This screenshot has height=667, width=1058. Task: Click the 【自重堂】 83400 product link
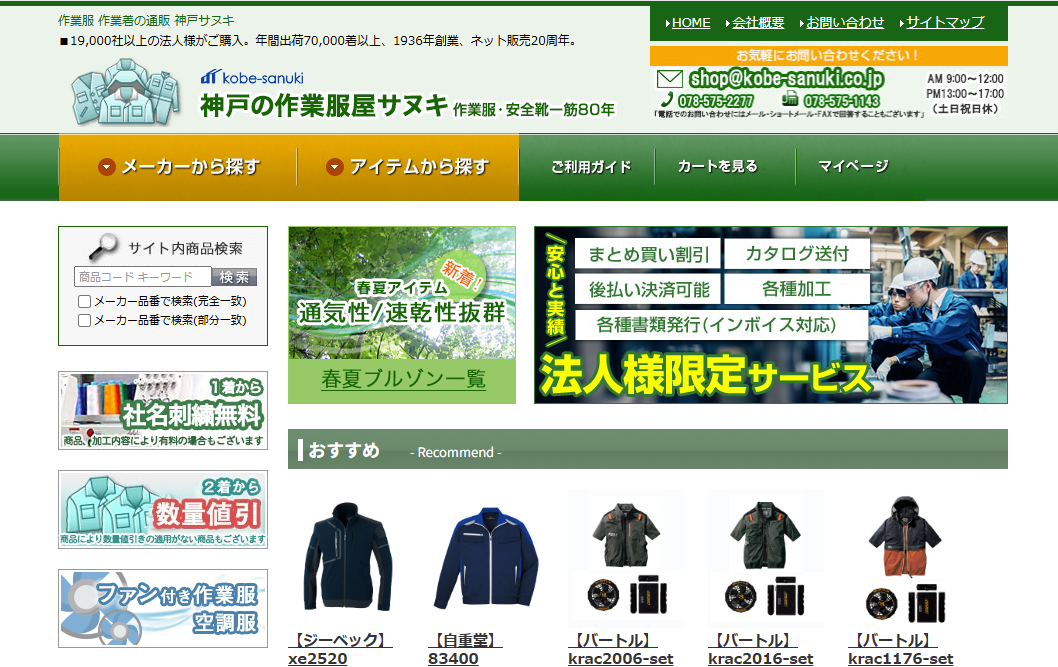click(x=466, y=649)
